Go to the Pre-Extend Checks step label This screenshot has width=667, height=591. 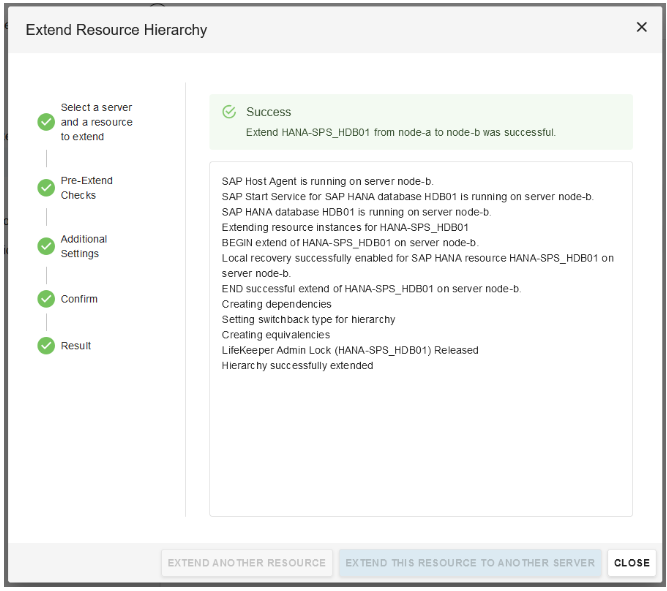pyautogui.click(x=86, y=187)
